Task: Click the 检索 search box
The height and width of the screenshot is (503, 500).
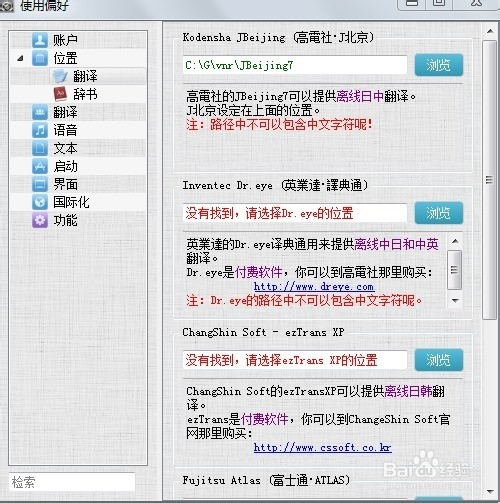Action: (72, 482)
